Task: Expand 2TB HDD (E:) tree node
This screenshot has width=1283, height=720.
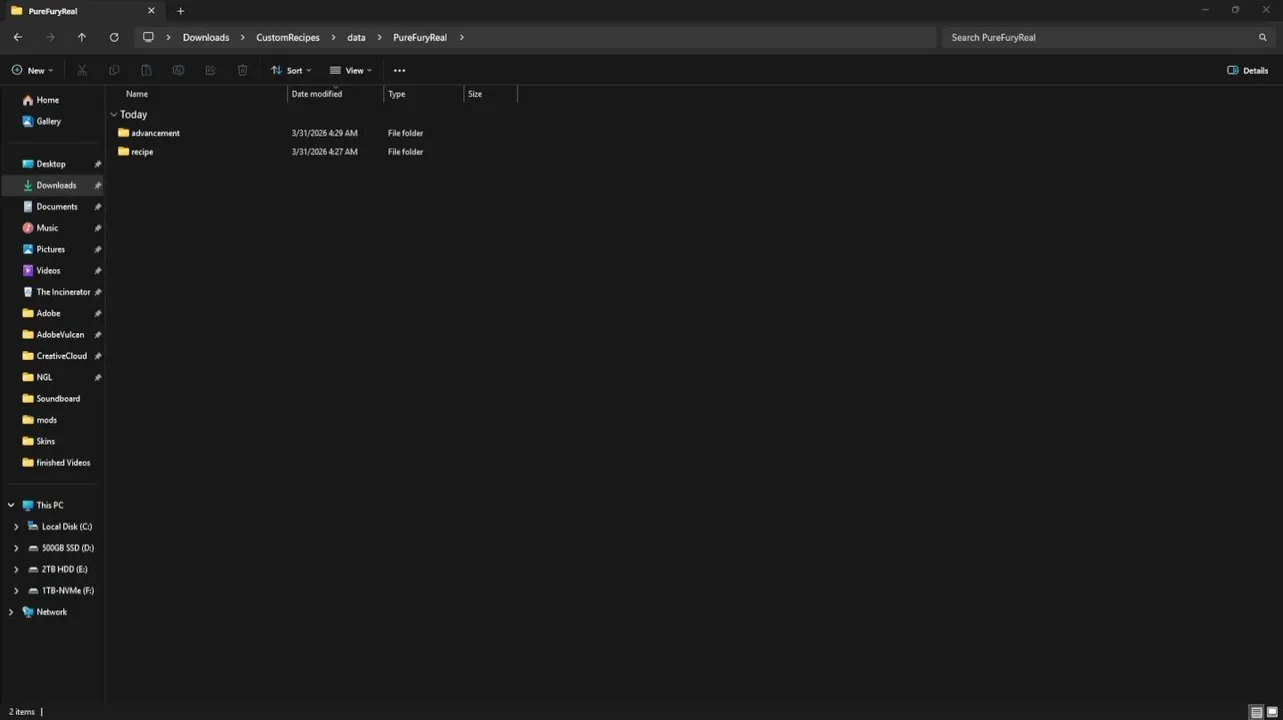Action: 16,569
